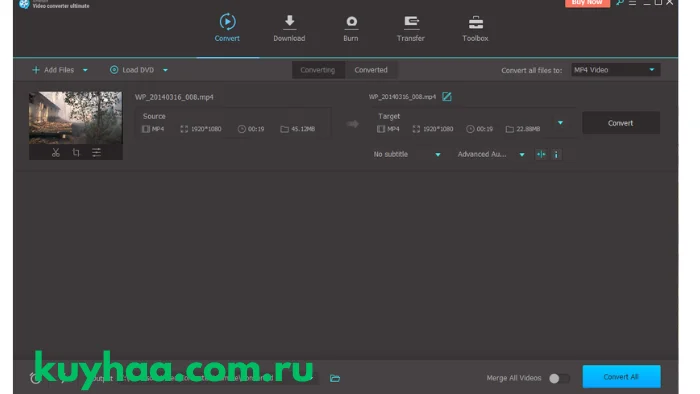Minimize the converter window
Image resolution: width=700 pixels, height=394 pixels.
646,3
